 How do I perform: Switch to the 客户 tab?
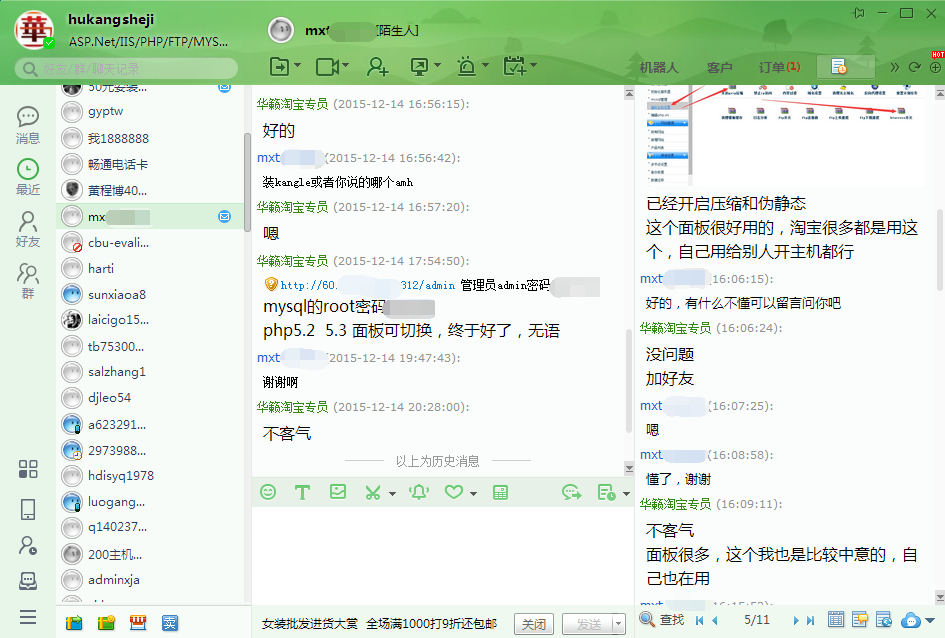click(x=720, y=67)
